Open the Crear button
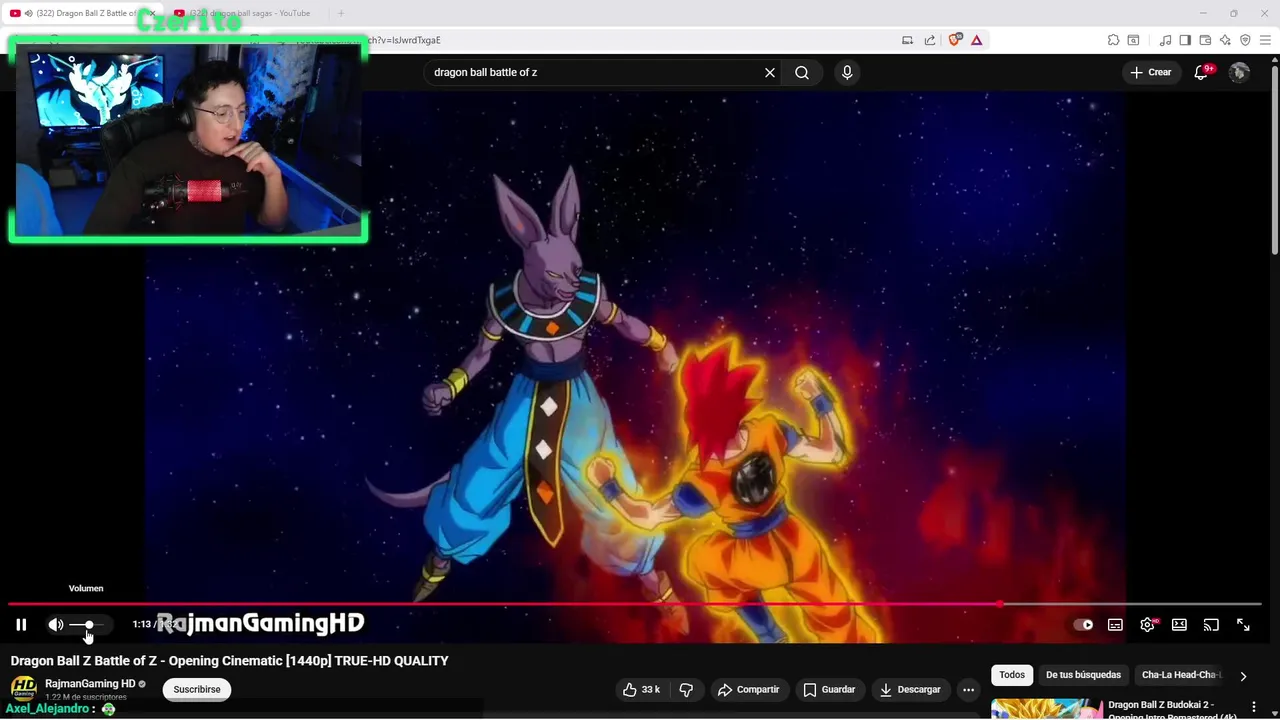1280x720 pixels. pyautogui.click(x=1151, y=72)
